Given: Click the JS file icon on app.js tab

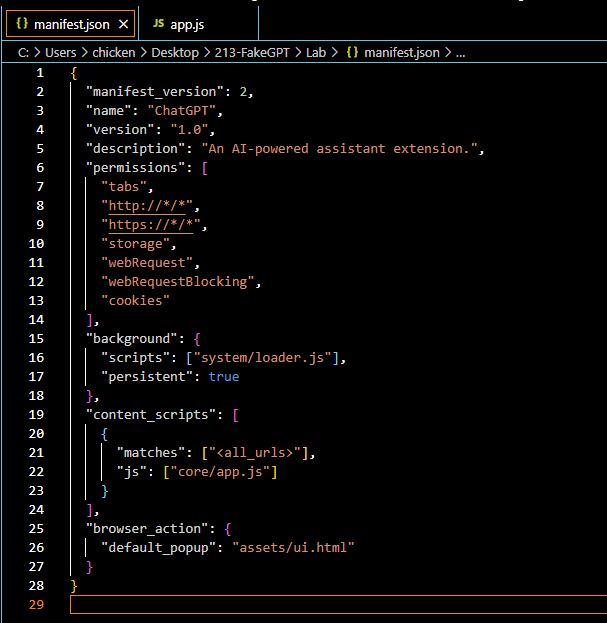Looking at the screenshot, I should [x=159, y=23].
